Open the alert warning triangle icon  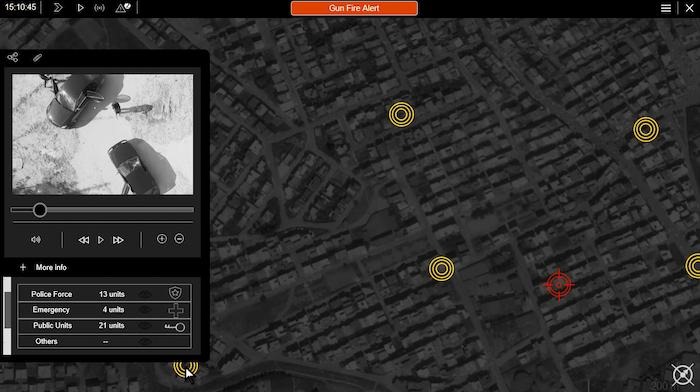[x=123, y=8]
